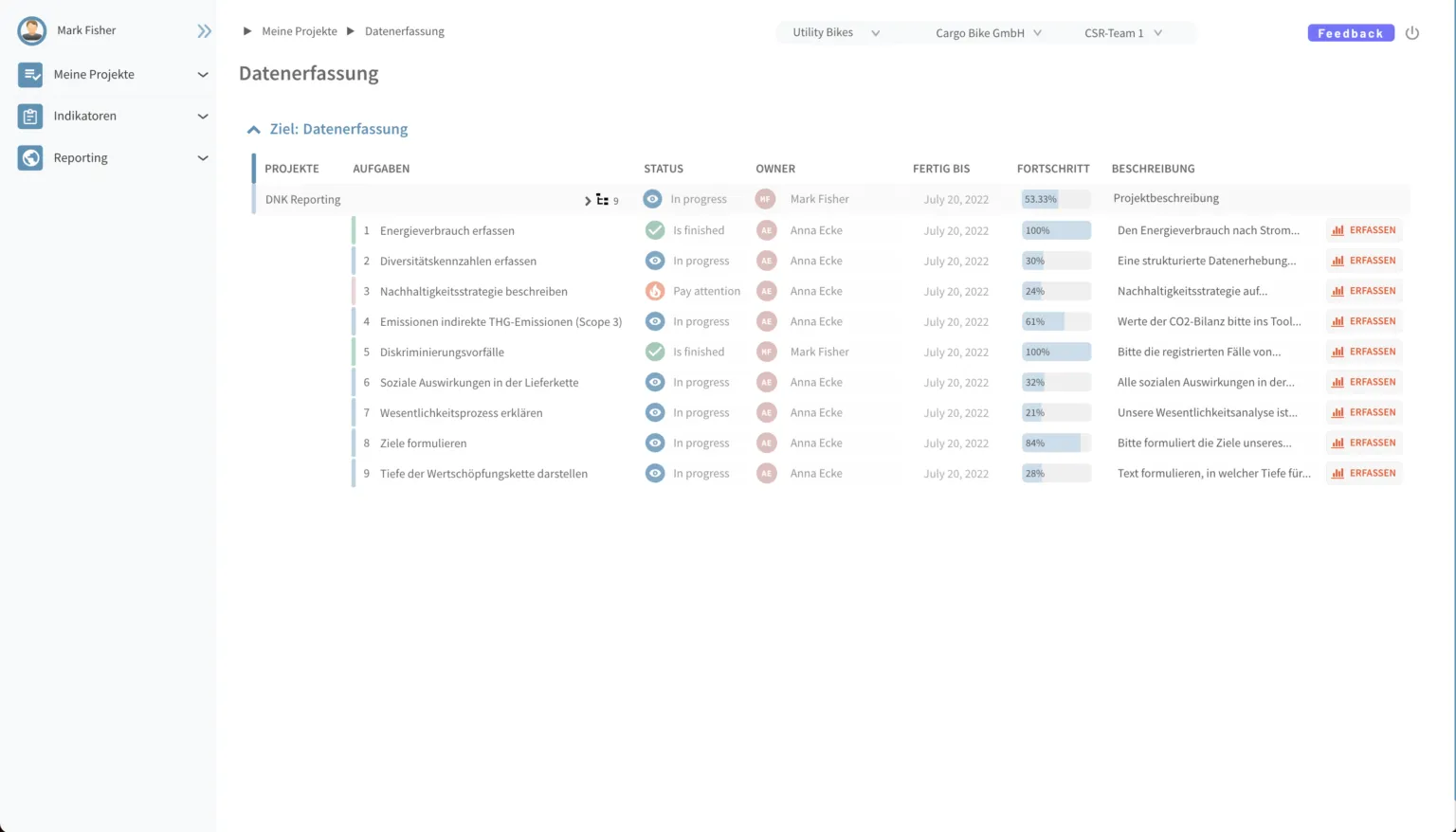Screen dimensions: 1456x832
Task: Click ERFASSEN for Wesentlichkeitsprozess erklären
Action: 1364,412
